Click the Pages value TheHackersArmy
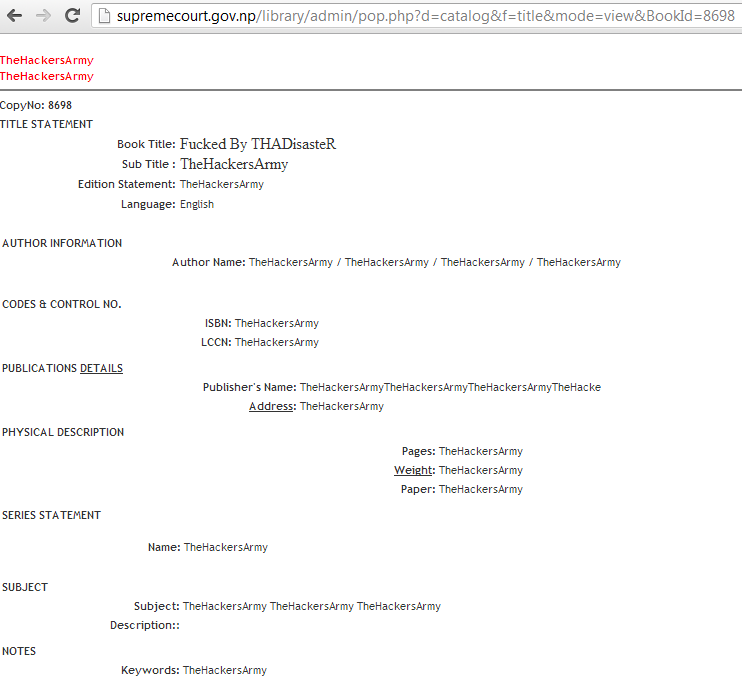This screenshot has height=684, width=742. [x=481, y=452]
